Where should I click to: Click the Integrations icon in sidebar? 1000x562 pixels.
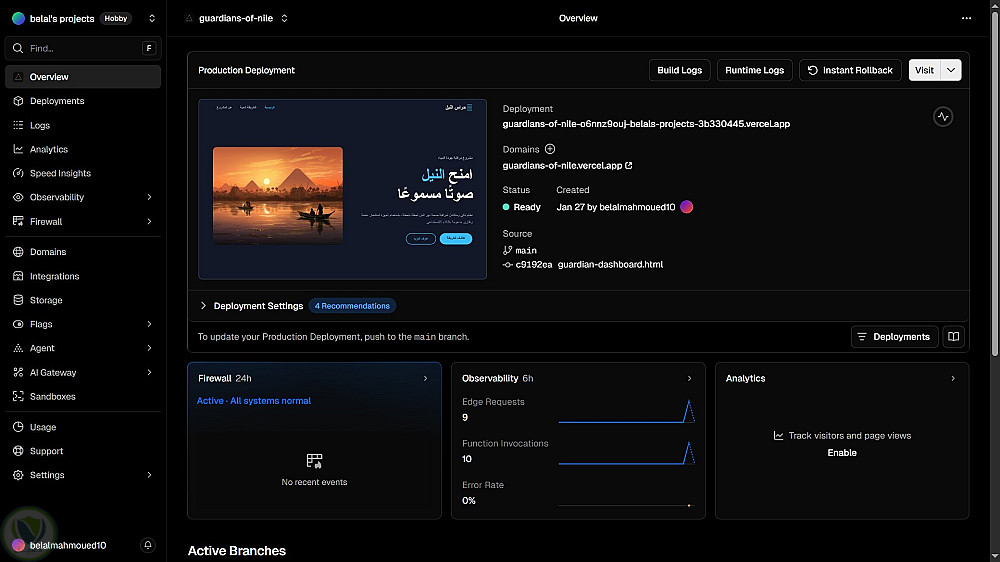point(18,276)
